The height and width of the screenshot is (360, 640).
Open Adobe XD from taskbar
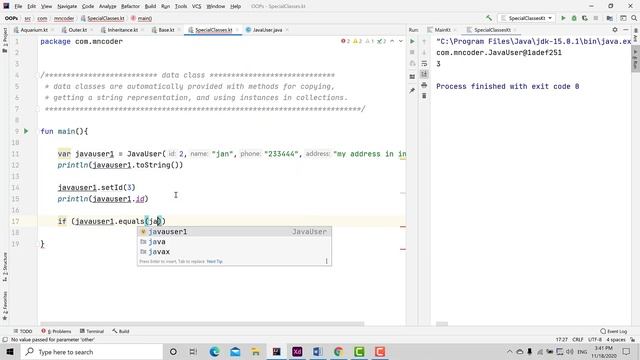pyautogui.click(x=297, y=352)
